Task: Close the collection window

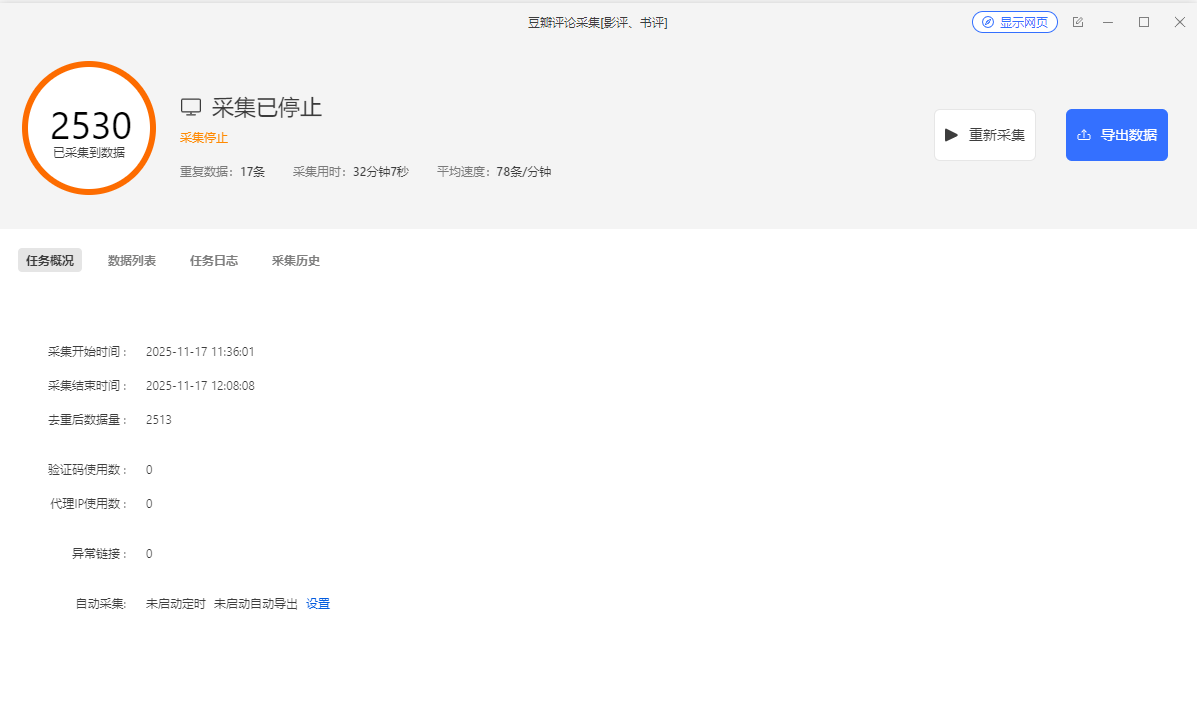Action: [x=1179, y=22]
